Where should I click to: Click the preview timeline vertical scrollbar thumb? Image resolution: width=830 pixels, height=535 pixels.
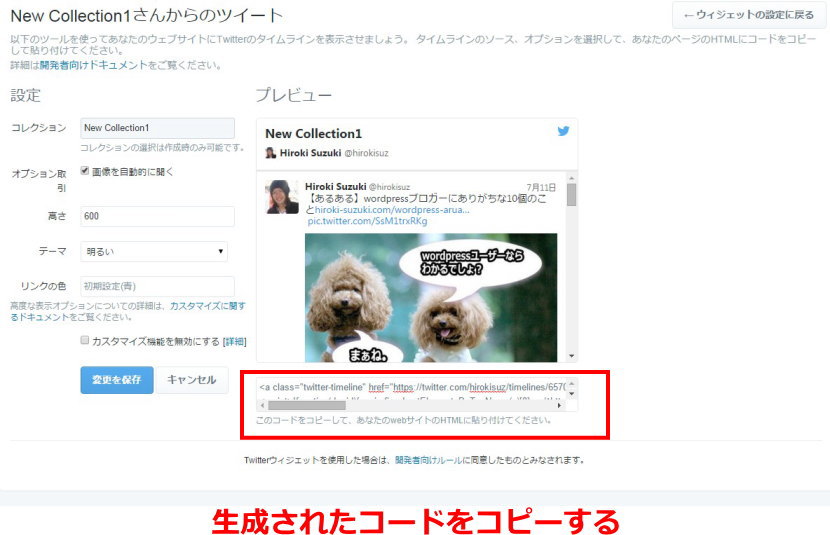point(572,195)
